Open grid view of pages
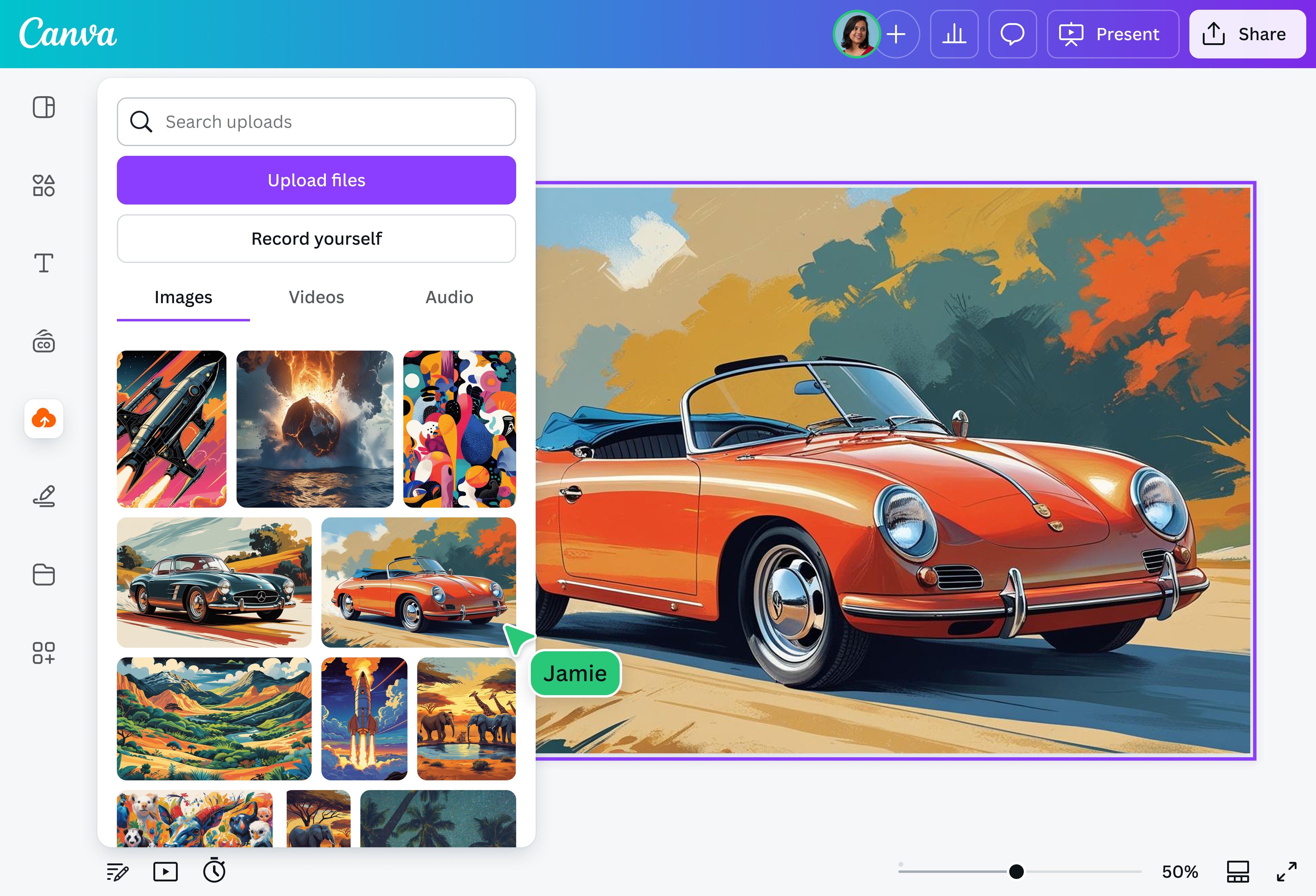Viewport: 1316px width, 896px height. coord(1237,871)
